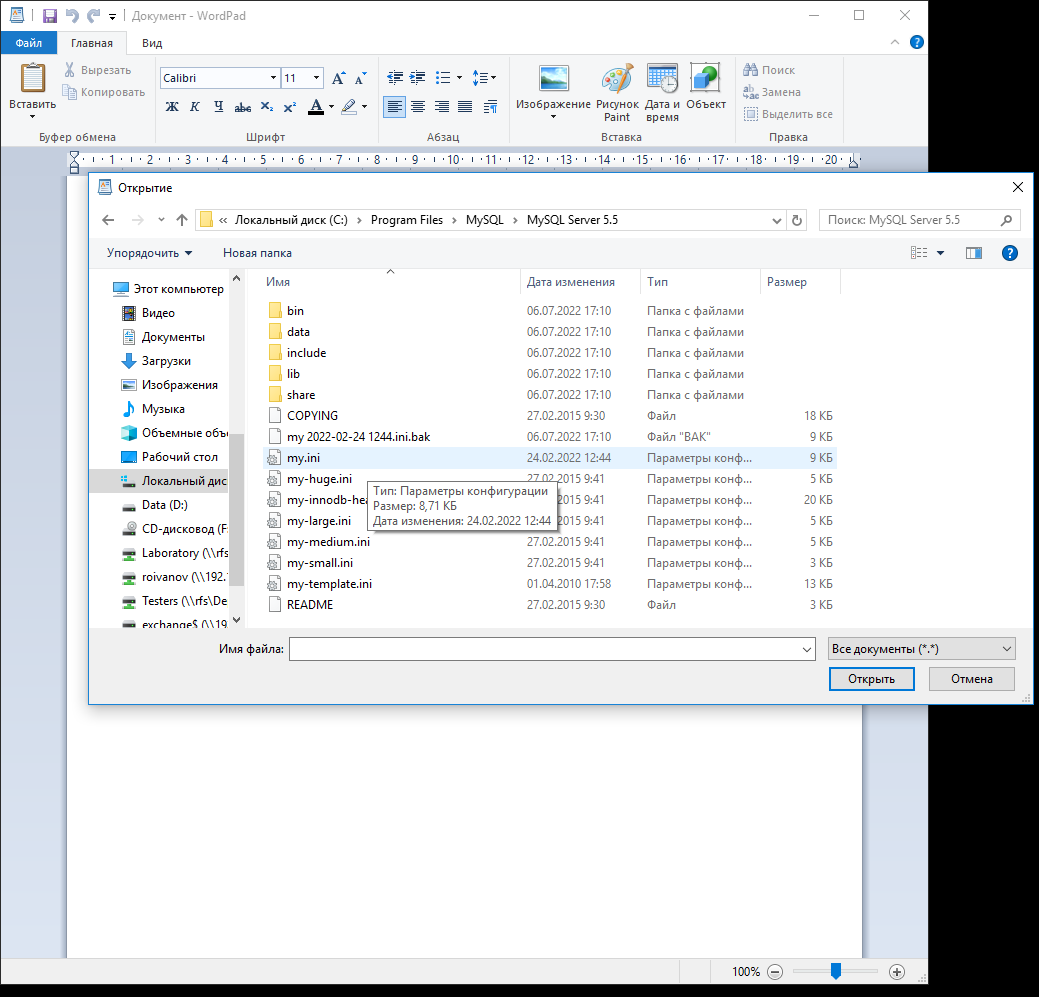Click the Back arrow in Open dialog
This screenshot has width=1039, height=997.
109,220
